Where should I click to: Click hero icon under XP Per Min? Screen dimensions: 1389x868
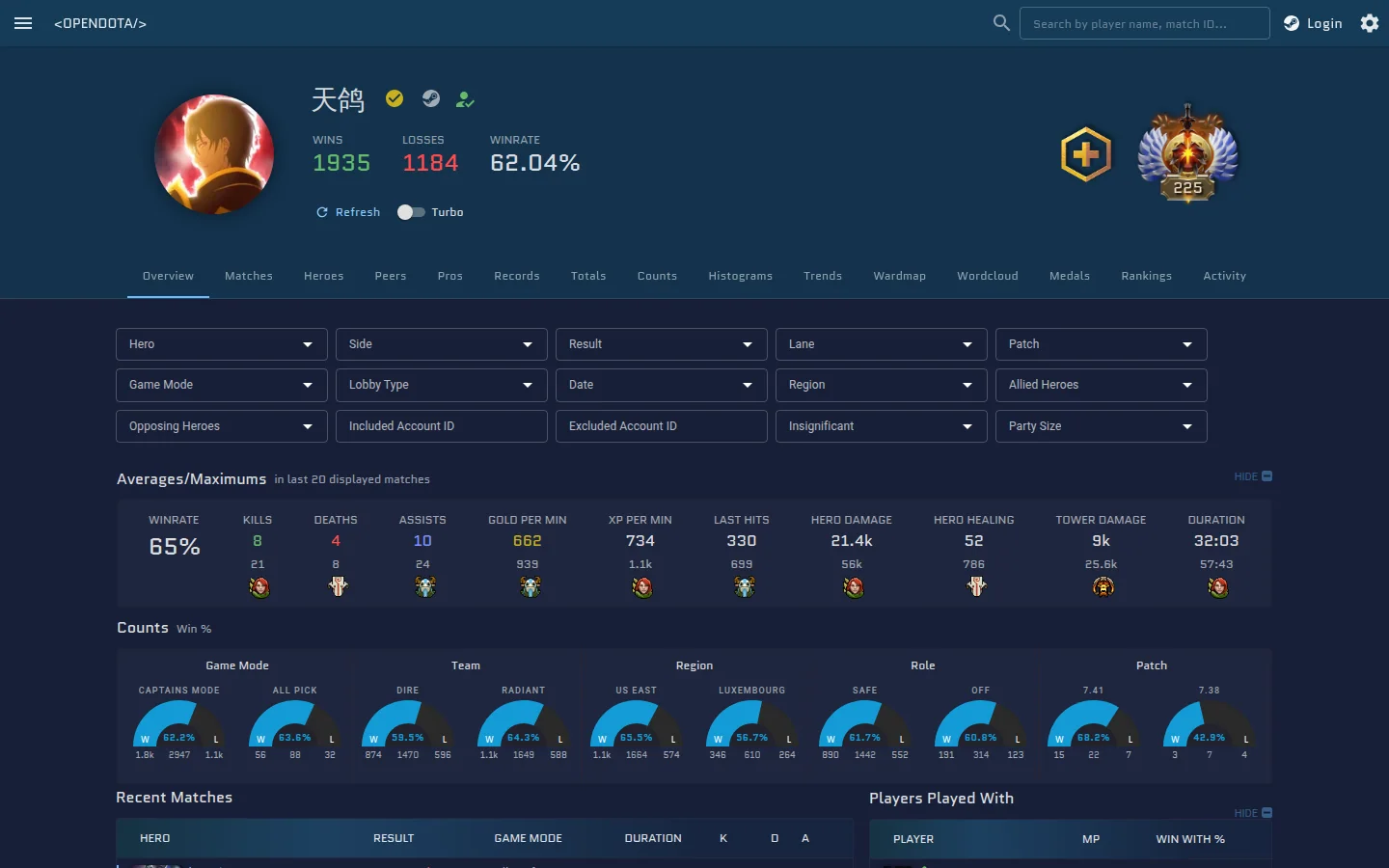[x=642, y=586]
